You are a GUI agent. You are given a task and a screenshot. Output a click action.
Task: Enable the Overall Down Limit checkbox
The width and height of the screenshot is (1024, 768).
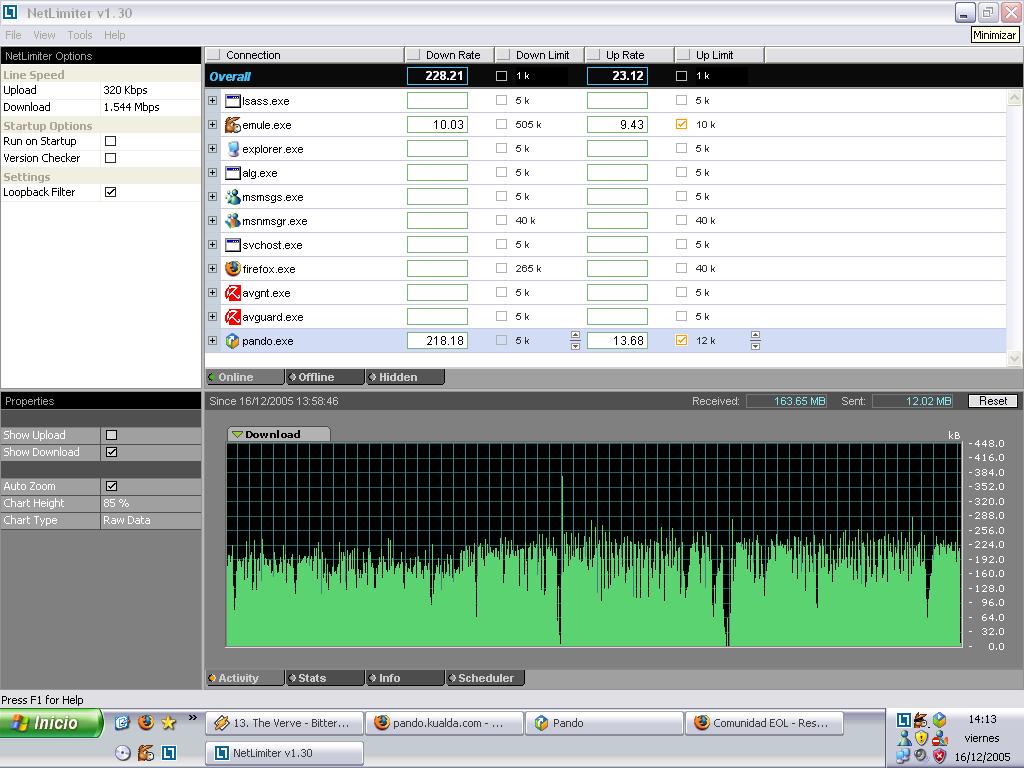coord(502,76)
